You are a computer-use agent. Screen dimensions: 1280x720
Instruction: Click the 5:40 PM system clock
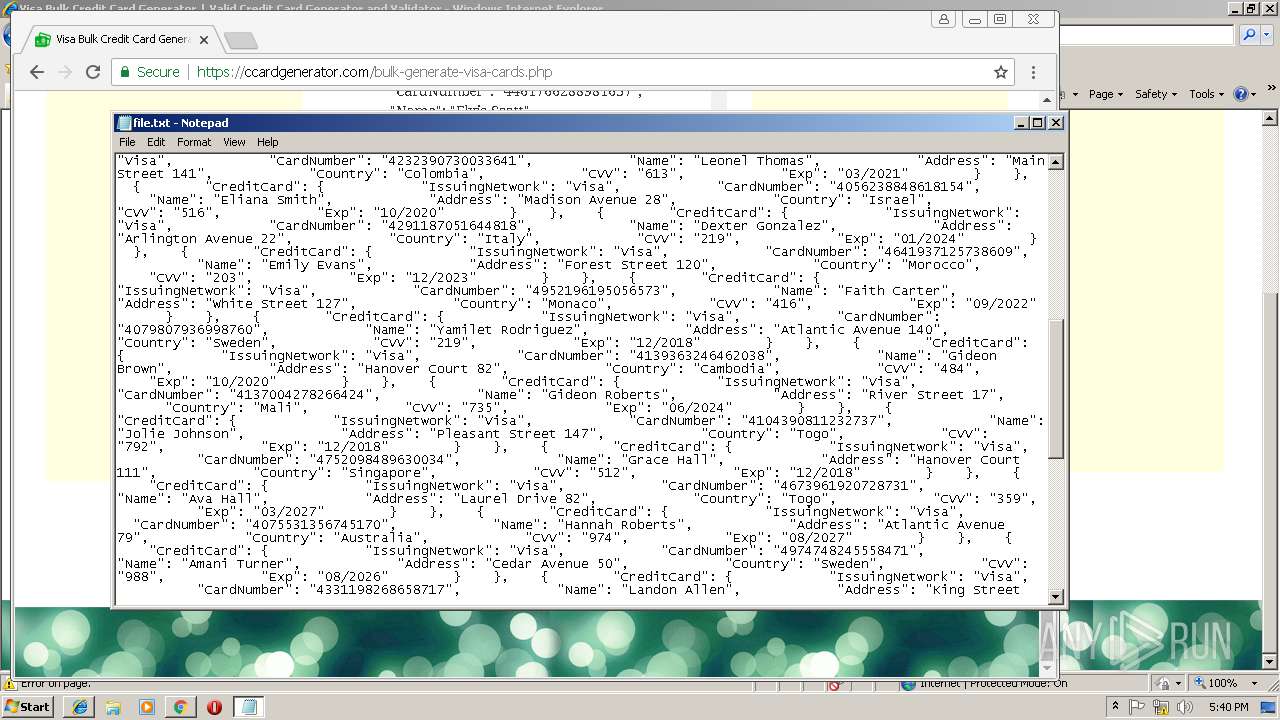1228,707
